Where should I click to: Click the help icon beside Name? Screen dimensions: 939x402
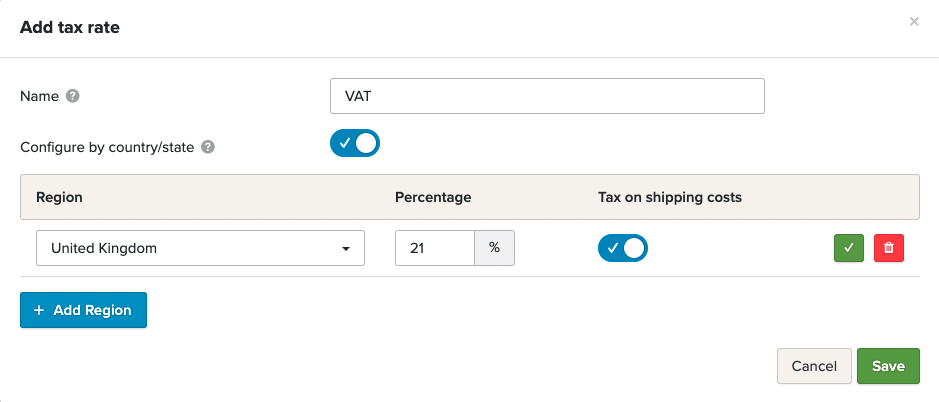(x=72, y=97)
